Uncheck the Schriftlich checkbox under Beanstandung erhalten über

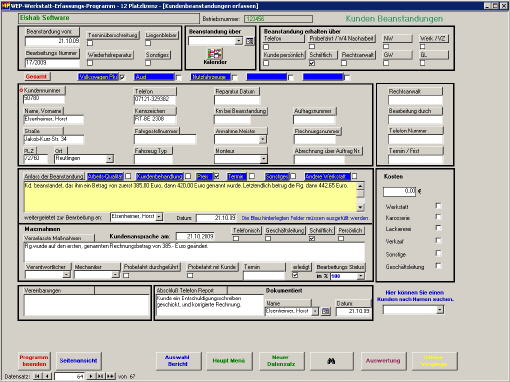312,62
